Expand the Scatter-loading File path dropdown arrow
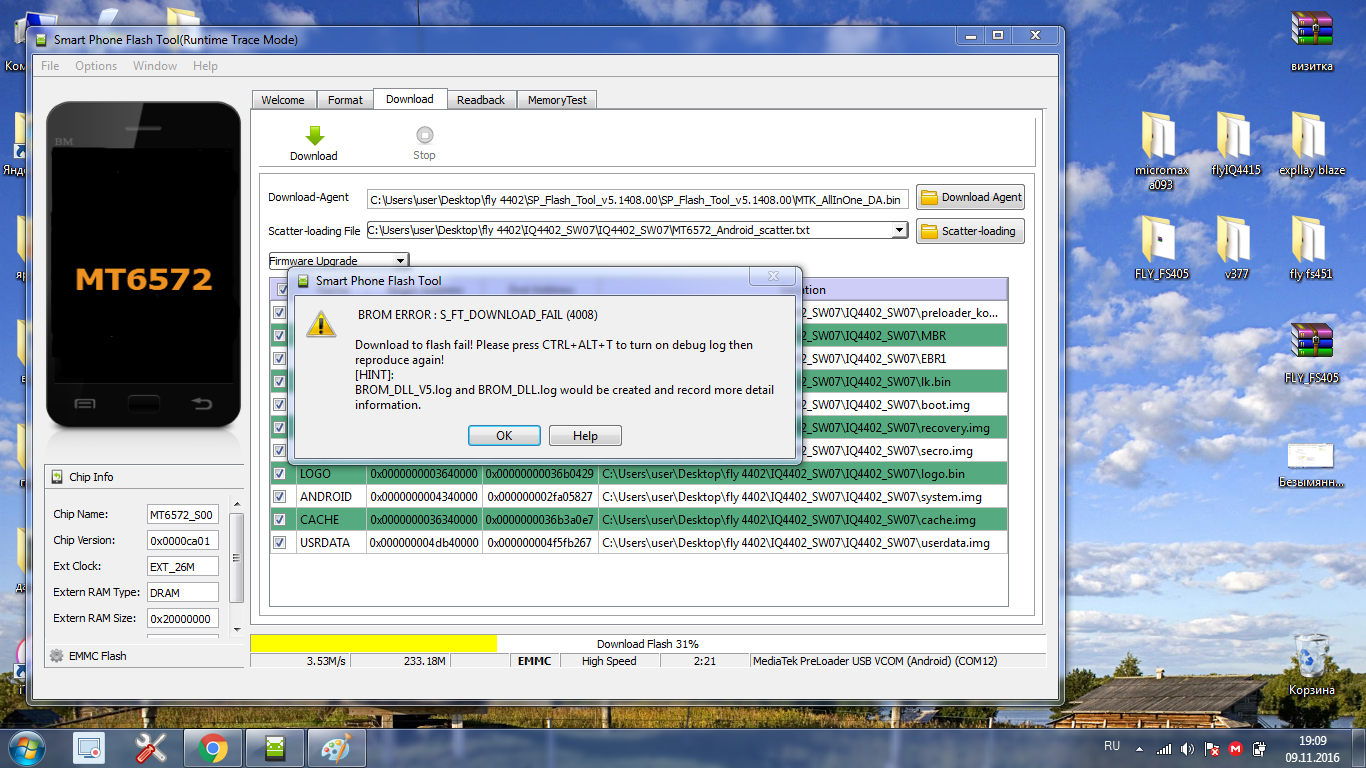This screenshot has height=768, width=1366. point(899,230)
